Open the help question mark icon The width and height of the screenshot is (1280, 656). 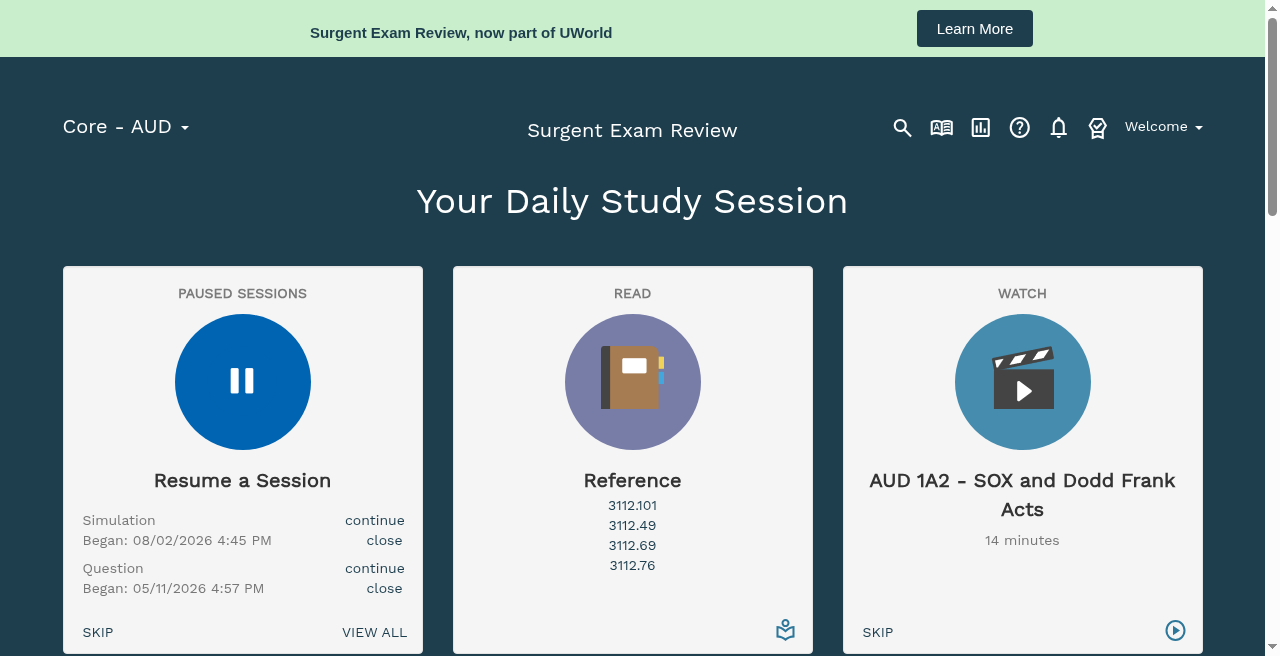click(x=1019, y=128)
